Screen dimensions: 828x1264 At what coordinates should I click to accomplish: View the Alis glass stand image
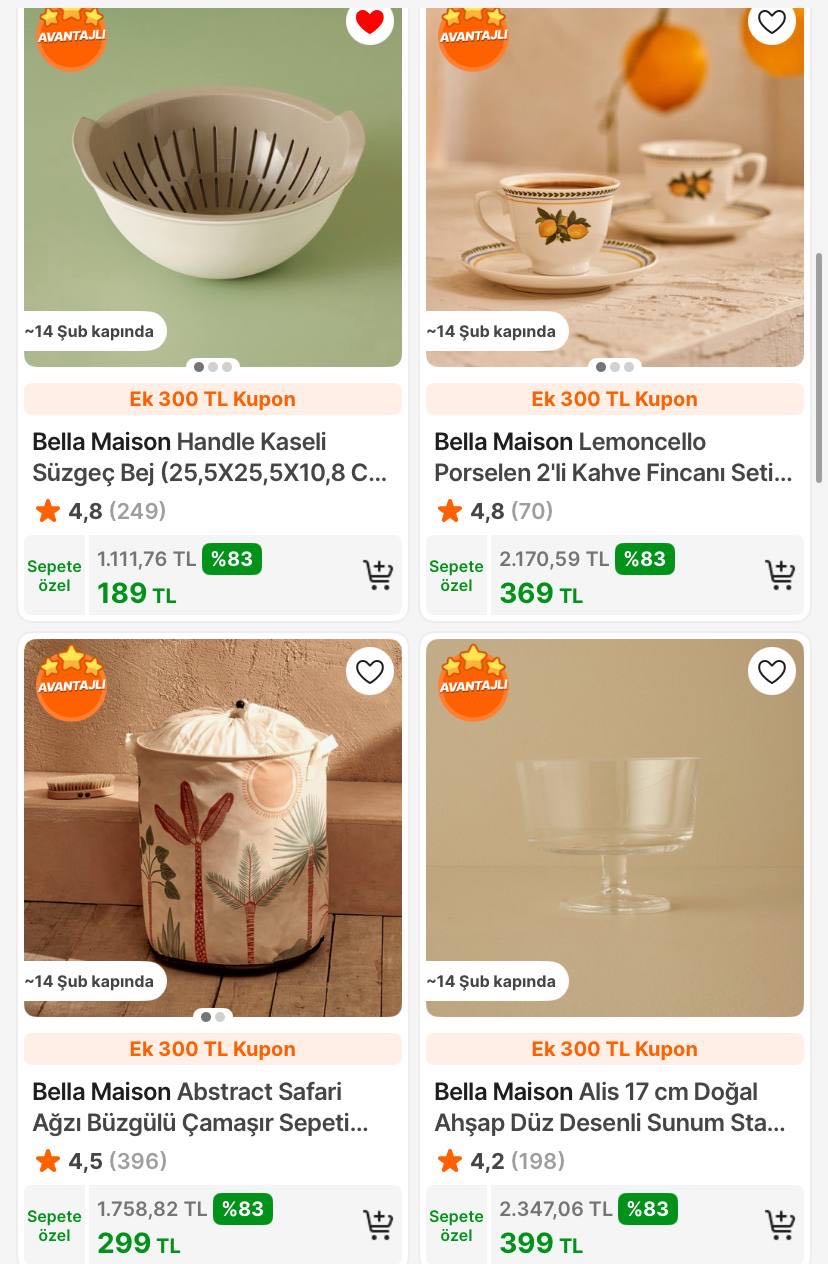pyautogui.click(x=615, y=828)
